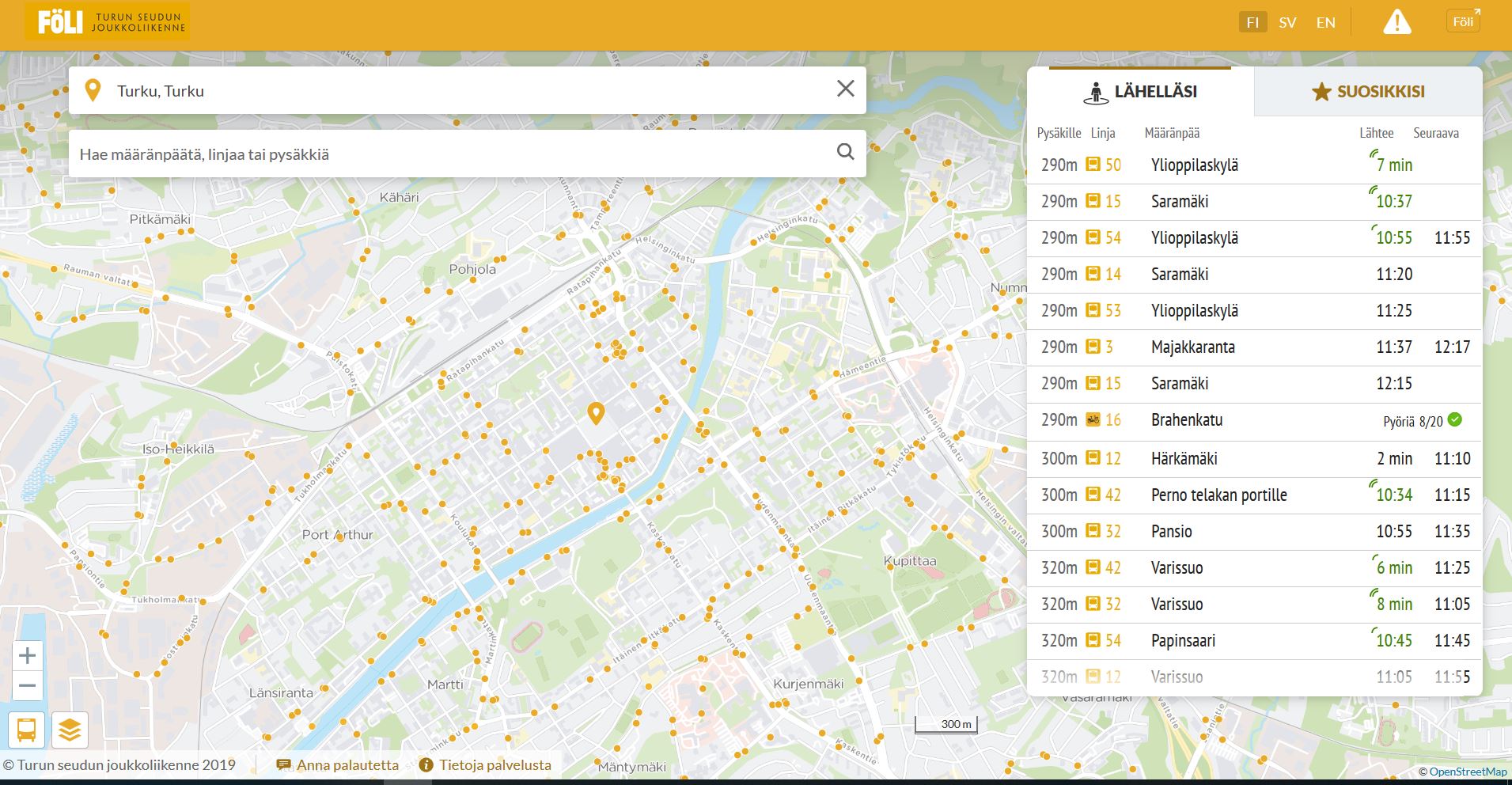Viewport: 1512px width, 785px height.
Task: Click the Anna palautetta feedback link
Action: click(x=338, y=765)
